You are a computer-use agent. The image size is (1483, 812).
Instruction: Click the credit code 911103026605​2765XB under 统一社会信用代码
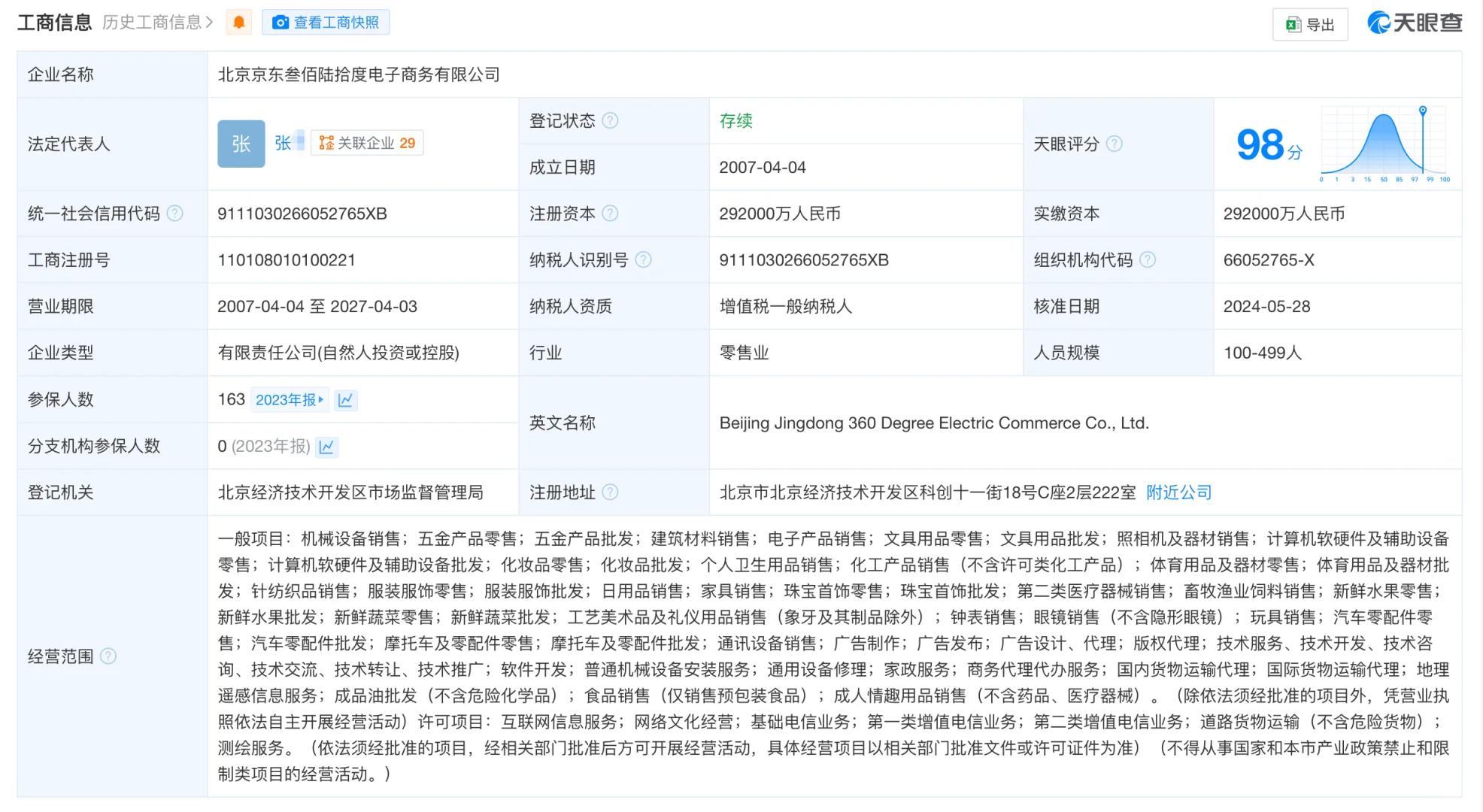coord(302,214)
